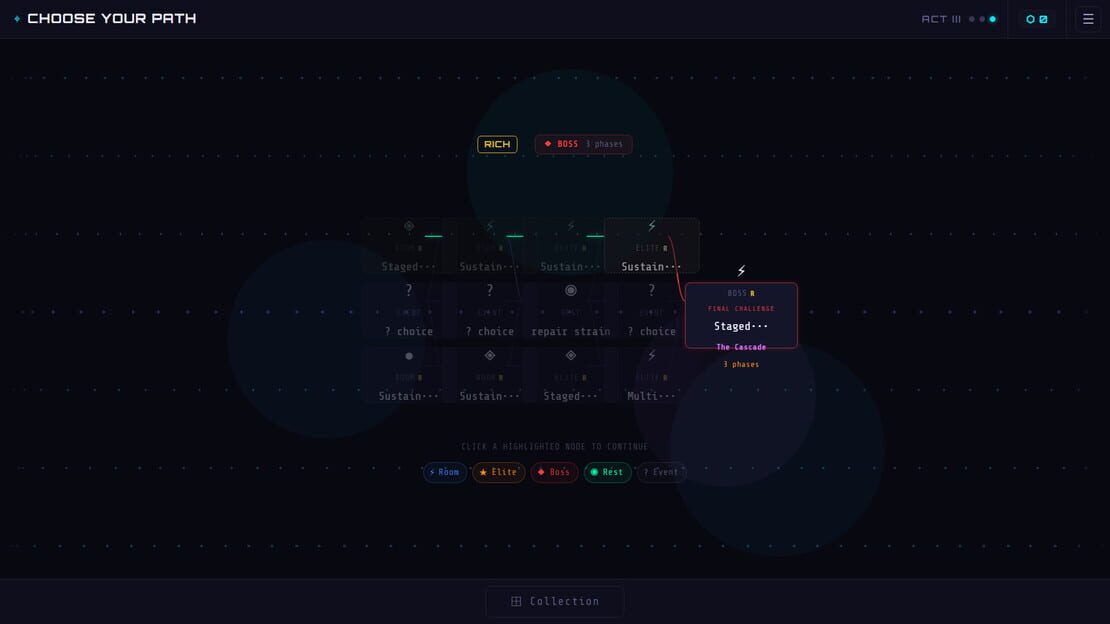Click the lightning icon above the Multi node
The image size is (1110, 624).
coord(652,356)
